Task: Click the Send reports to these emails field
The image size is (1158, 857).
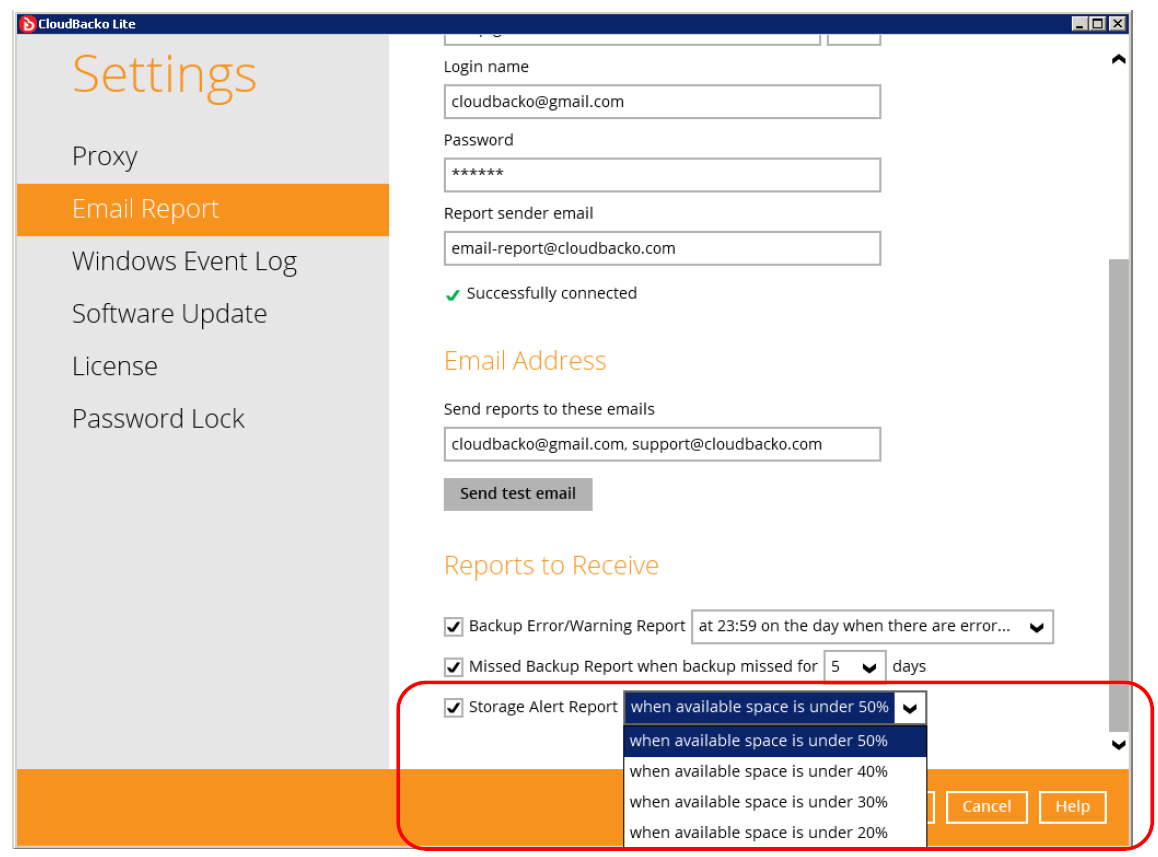Action: [662, 444]
